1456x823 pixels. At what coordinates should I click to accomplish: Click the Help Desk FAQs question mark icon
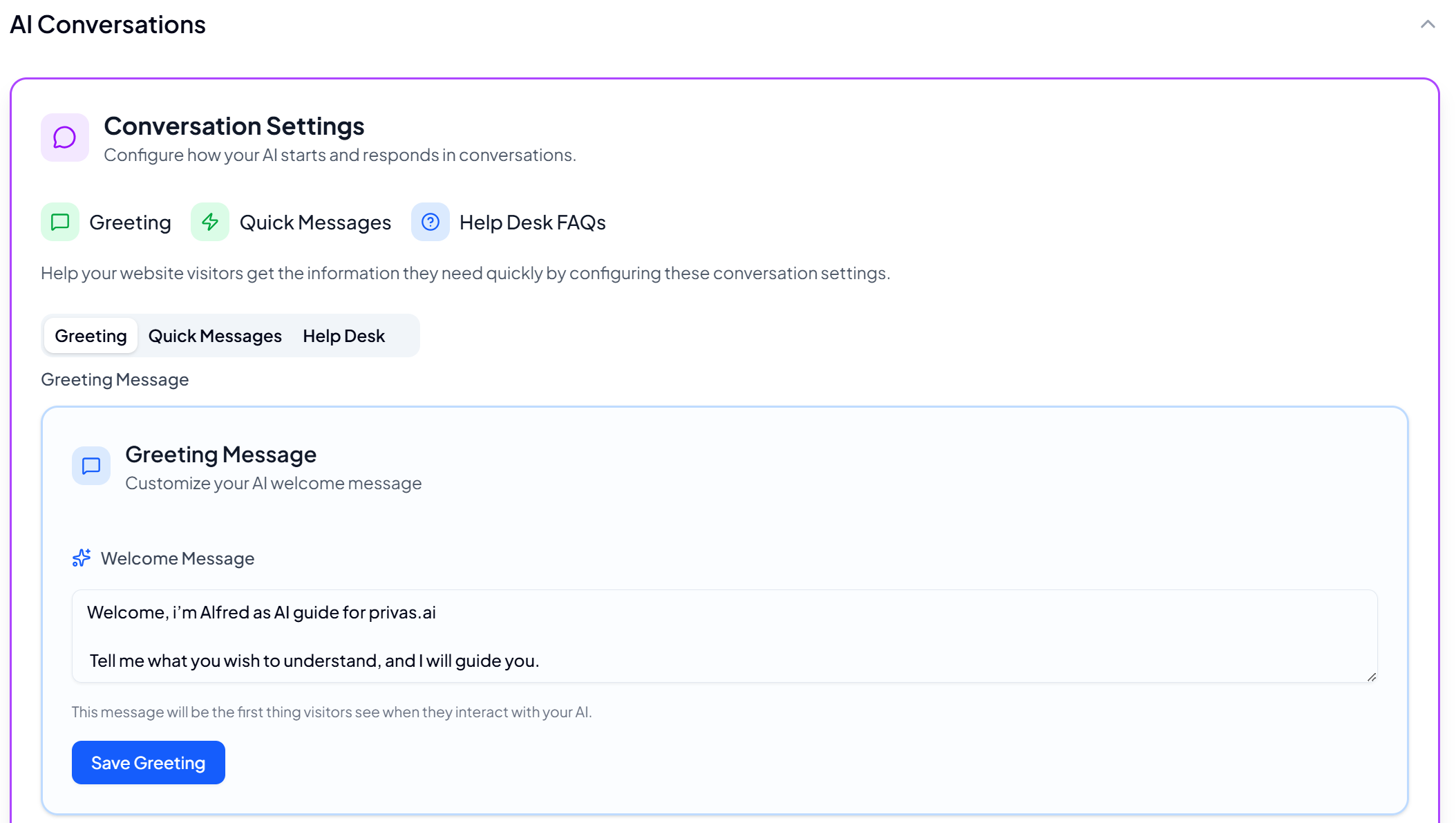[431, 222]
